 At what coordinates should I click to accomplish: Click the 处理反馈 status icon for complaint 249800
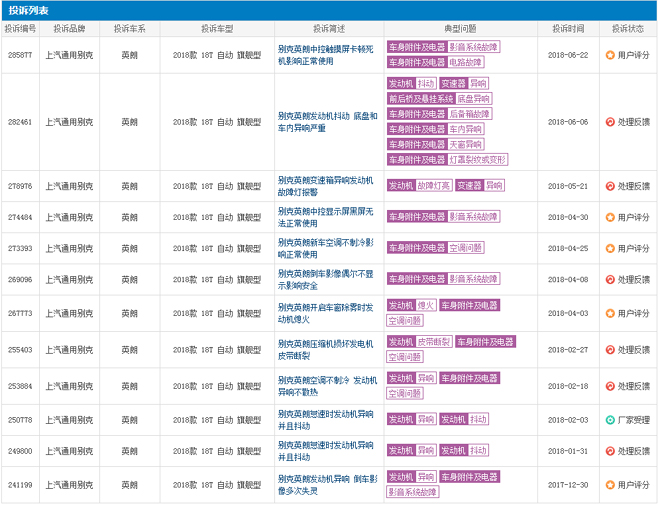(x=610, y=451)
